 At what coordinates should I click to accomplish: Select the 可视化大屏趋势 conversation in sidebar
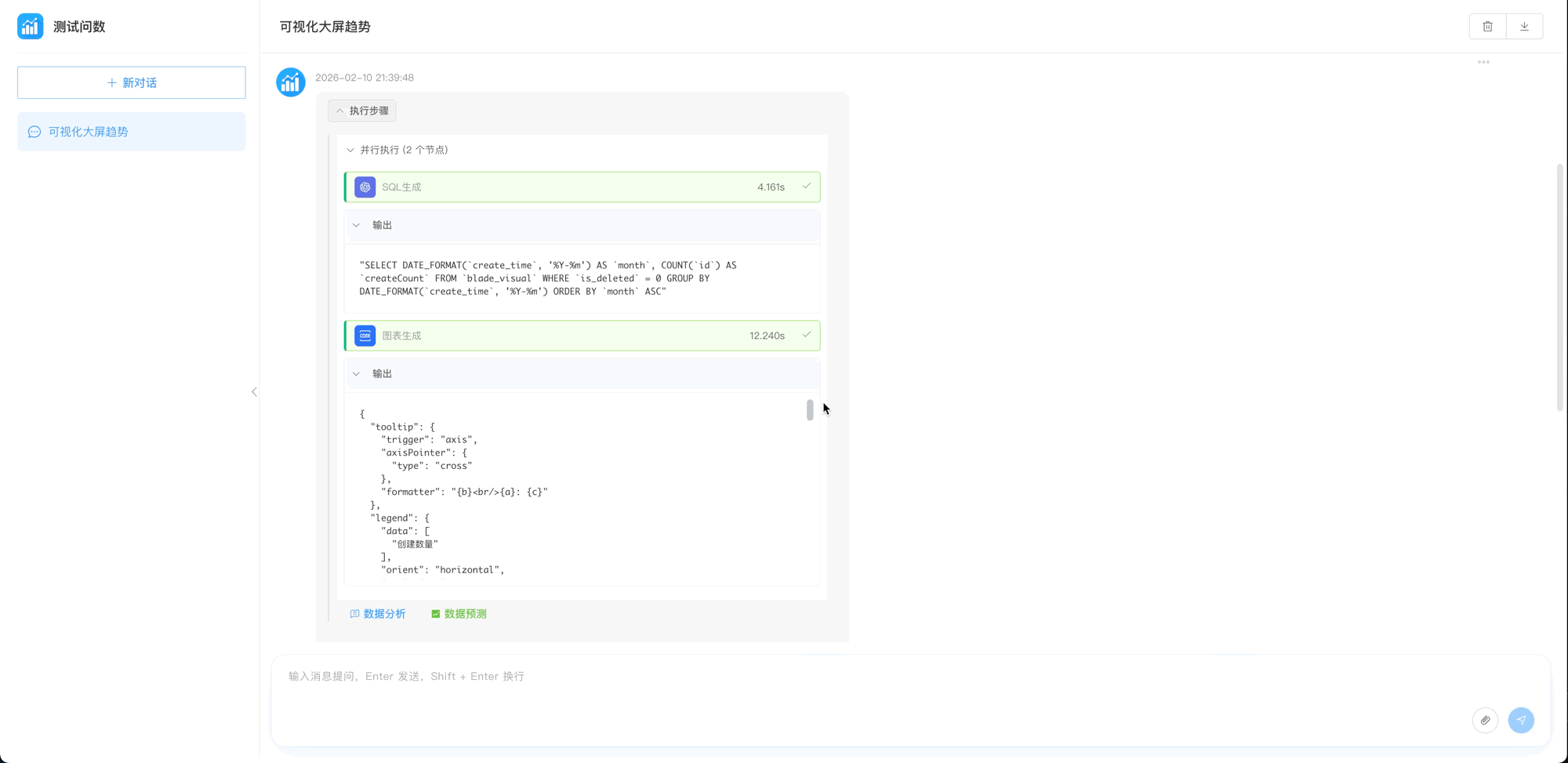click(x=132, y=132)
